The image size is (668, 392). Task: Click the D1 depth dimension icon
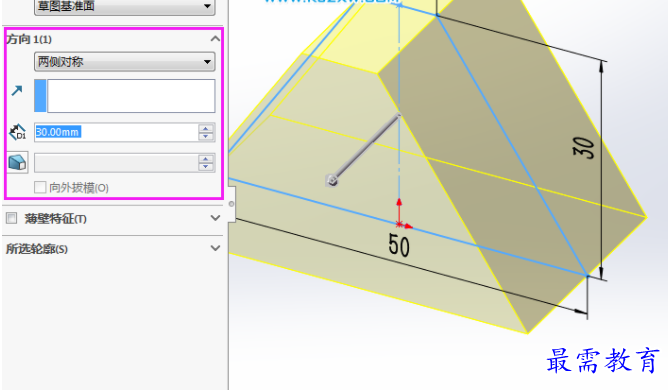(x=17, y=132)
